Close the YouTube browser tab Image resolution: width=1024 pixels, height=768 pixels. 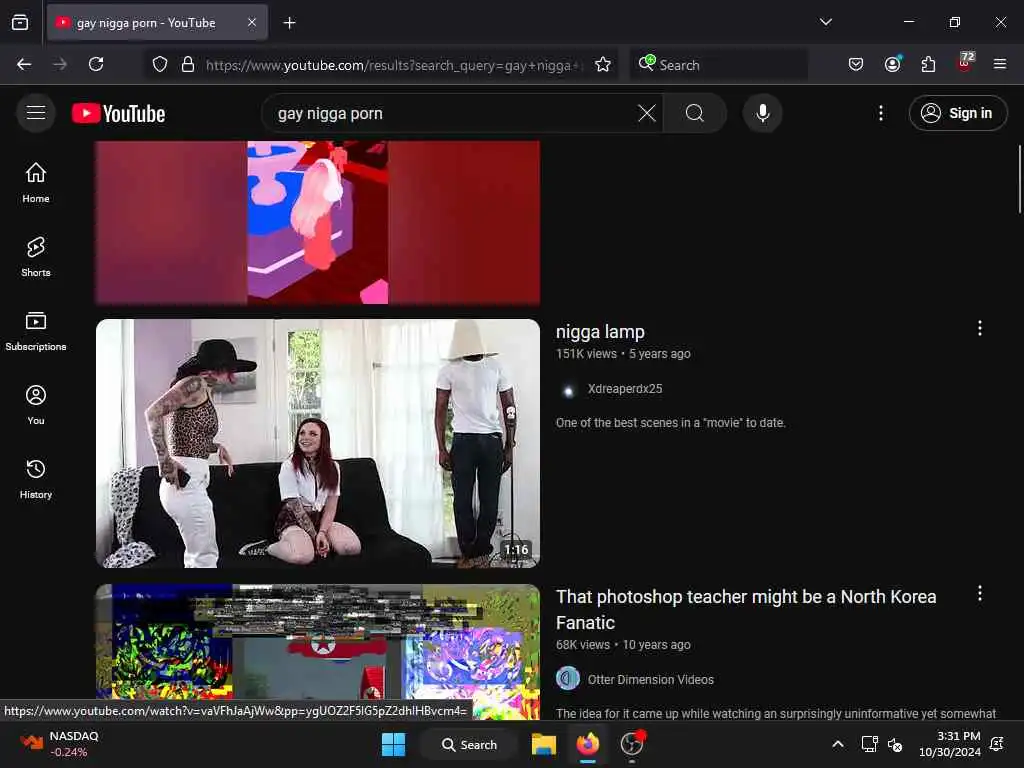coord(252,22)
